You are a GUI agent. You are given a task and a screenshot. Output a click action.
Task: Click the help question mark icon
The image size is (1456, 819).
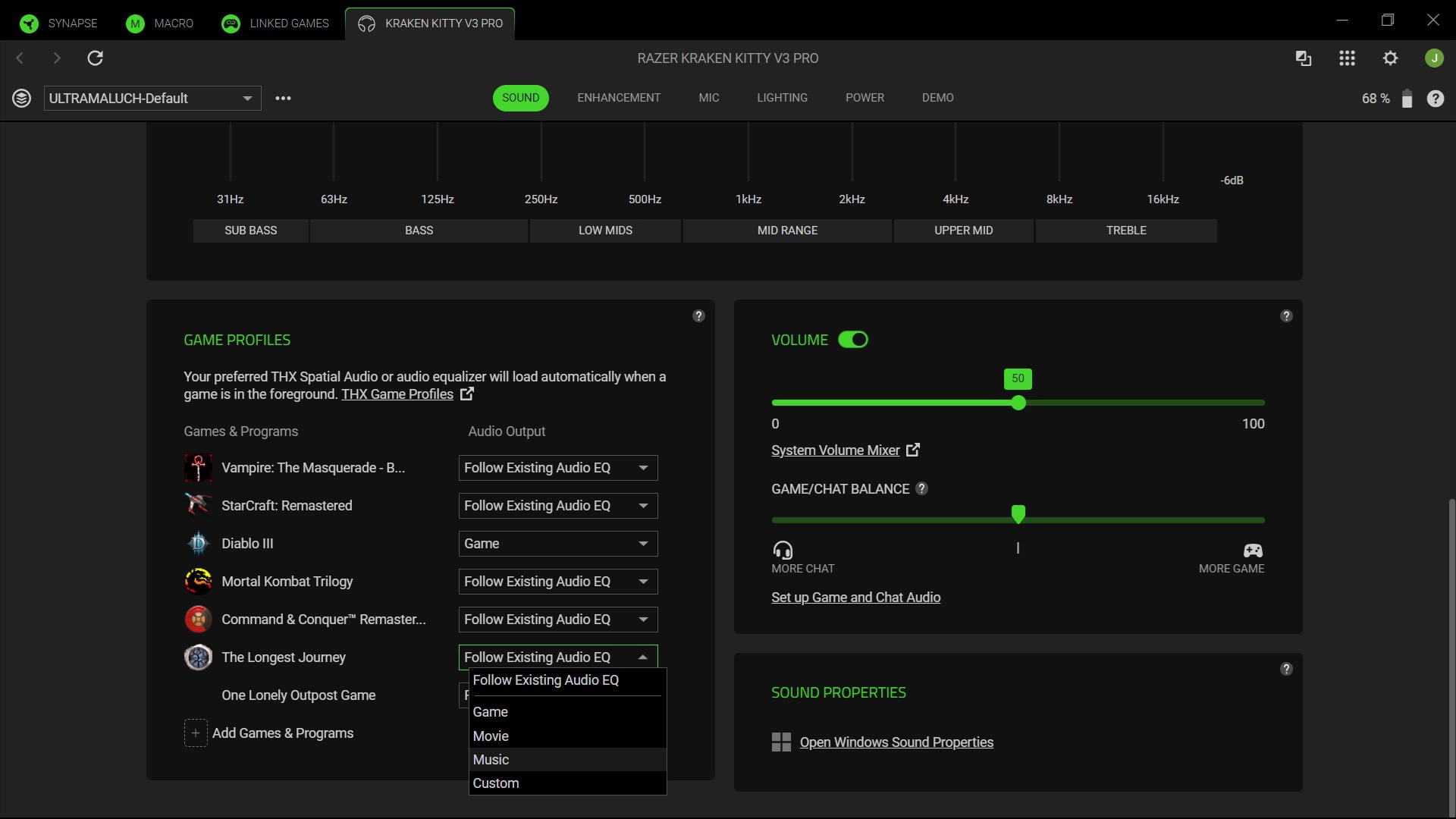1436,99
